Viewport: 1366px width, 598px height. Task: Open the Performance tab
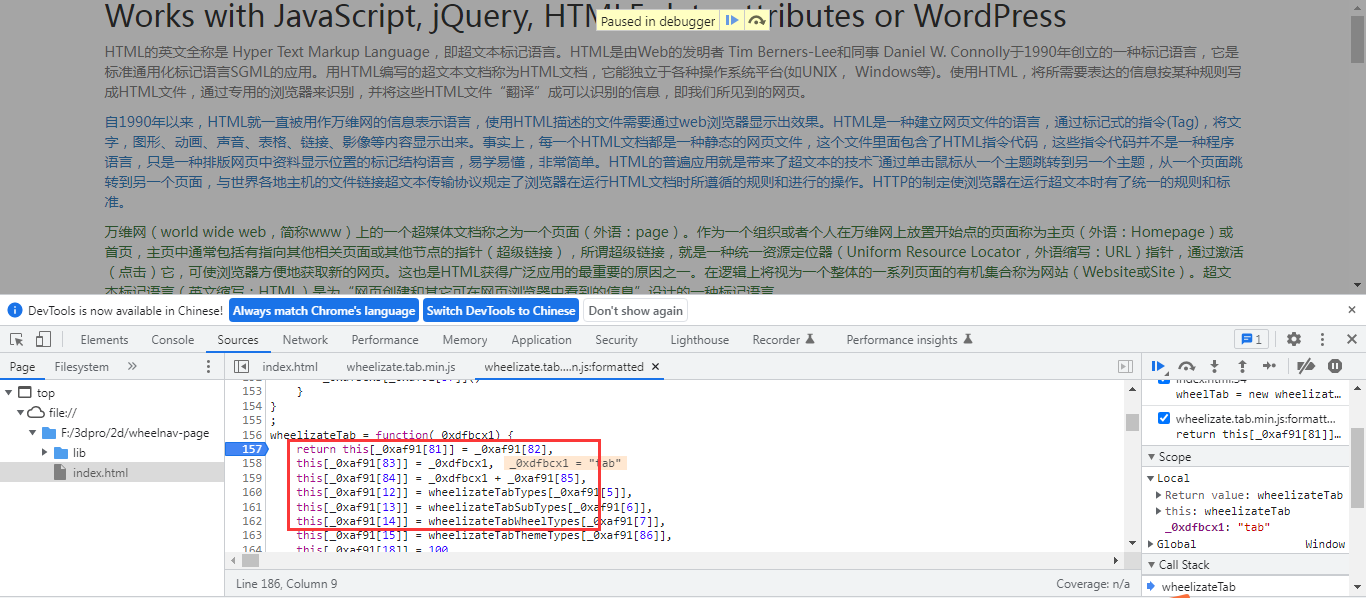click(385, 340)
